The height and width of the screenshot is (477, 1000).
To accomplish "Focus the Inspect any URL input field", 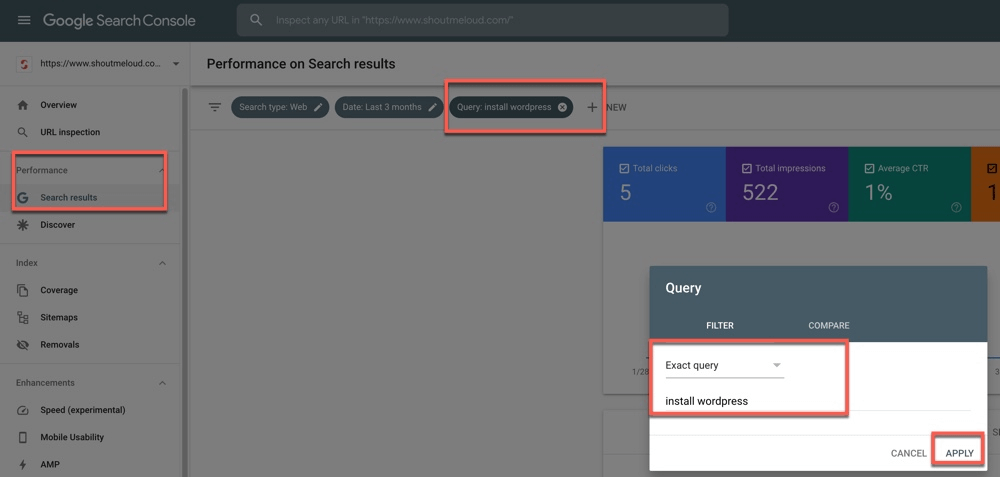I will point(482,20).
